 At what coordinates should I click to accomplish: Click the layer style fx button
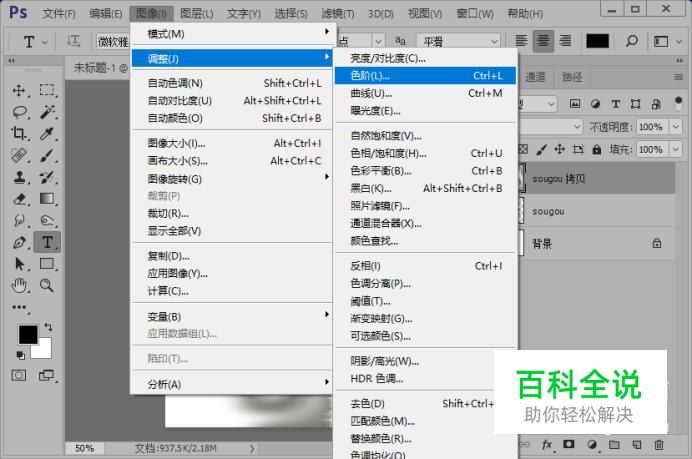click(x=547, y=444)
